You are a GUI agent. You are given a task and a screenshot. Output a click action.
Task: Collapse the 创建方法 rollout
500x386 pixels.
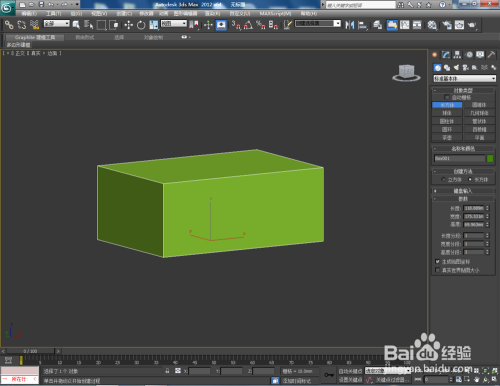coord(463,171)
